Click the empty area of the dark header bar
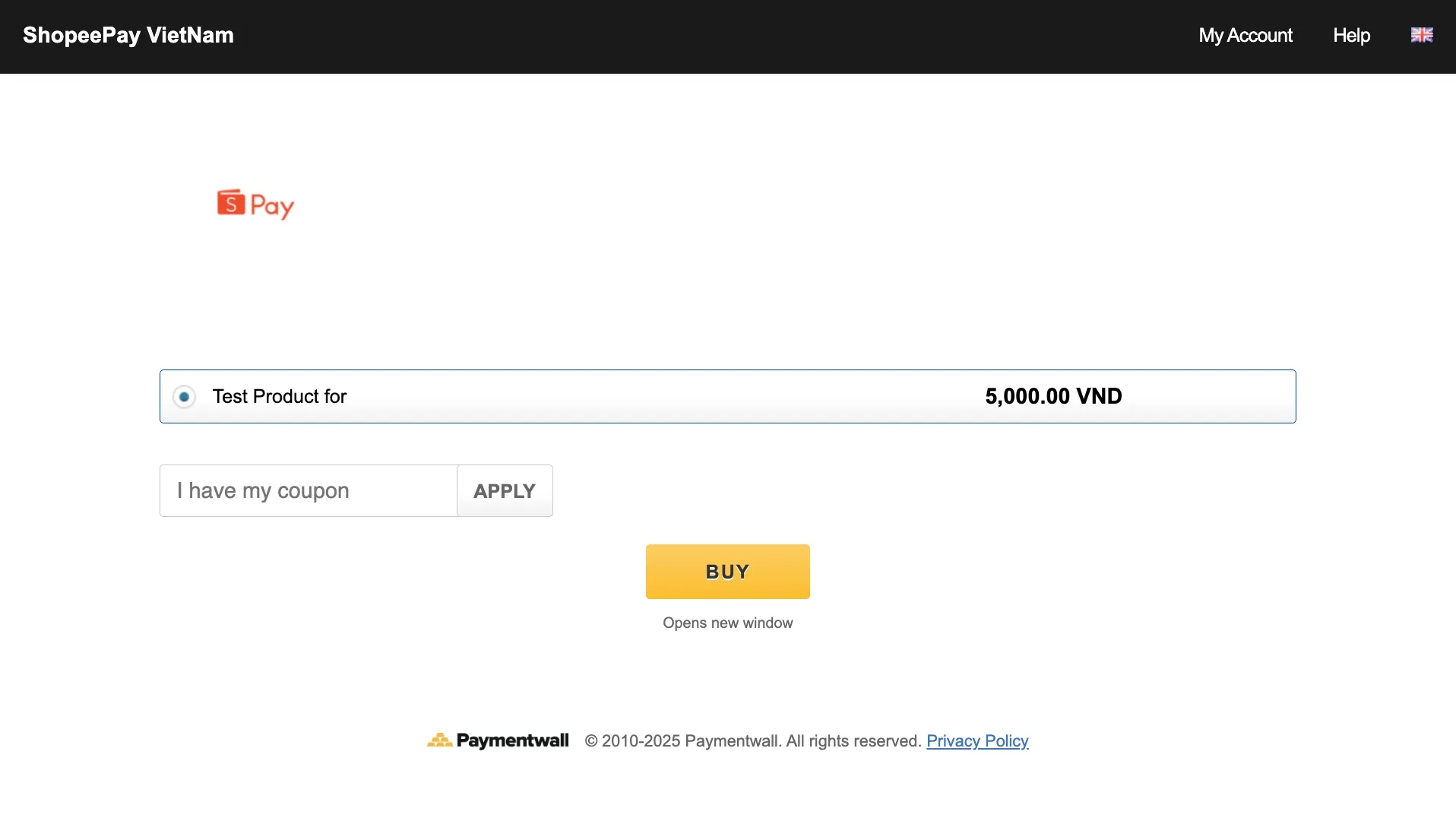The width and height of the screenshot is (1456, 818). [x=714, y=36]
